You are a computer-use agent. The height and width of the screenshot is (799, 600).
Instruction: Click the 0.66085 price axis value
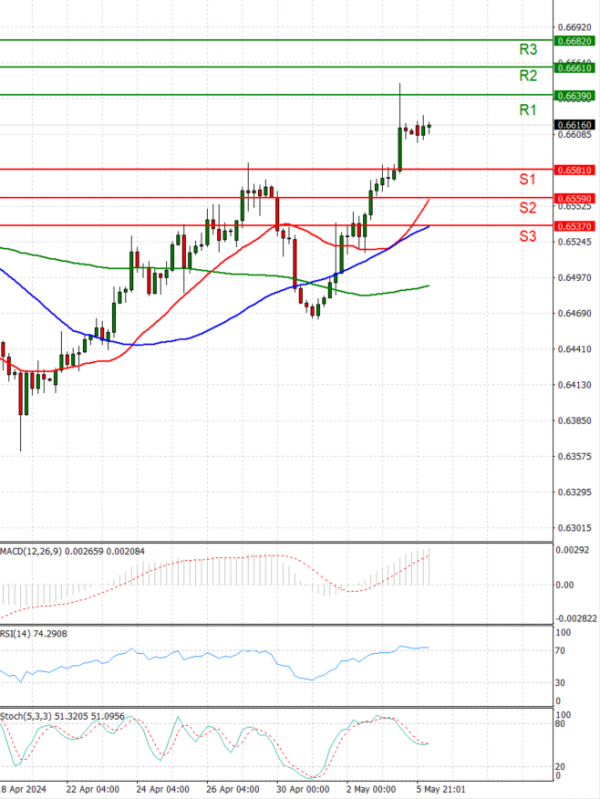click(x=575, y=135)
